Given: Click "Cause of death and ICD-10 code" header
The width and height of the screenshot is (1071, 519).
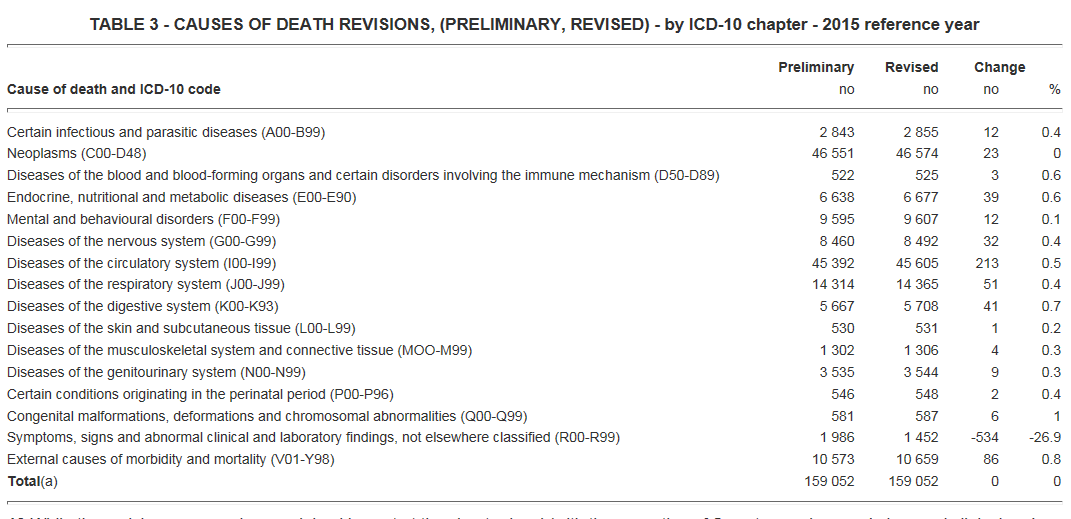Looking at the screenshot, I should click(114, 90).
